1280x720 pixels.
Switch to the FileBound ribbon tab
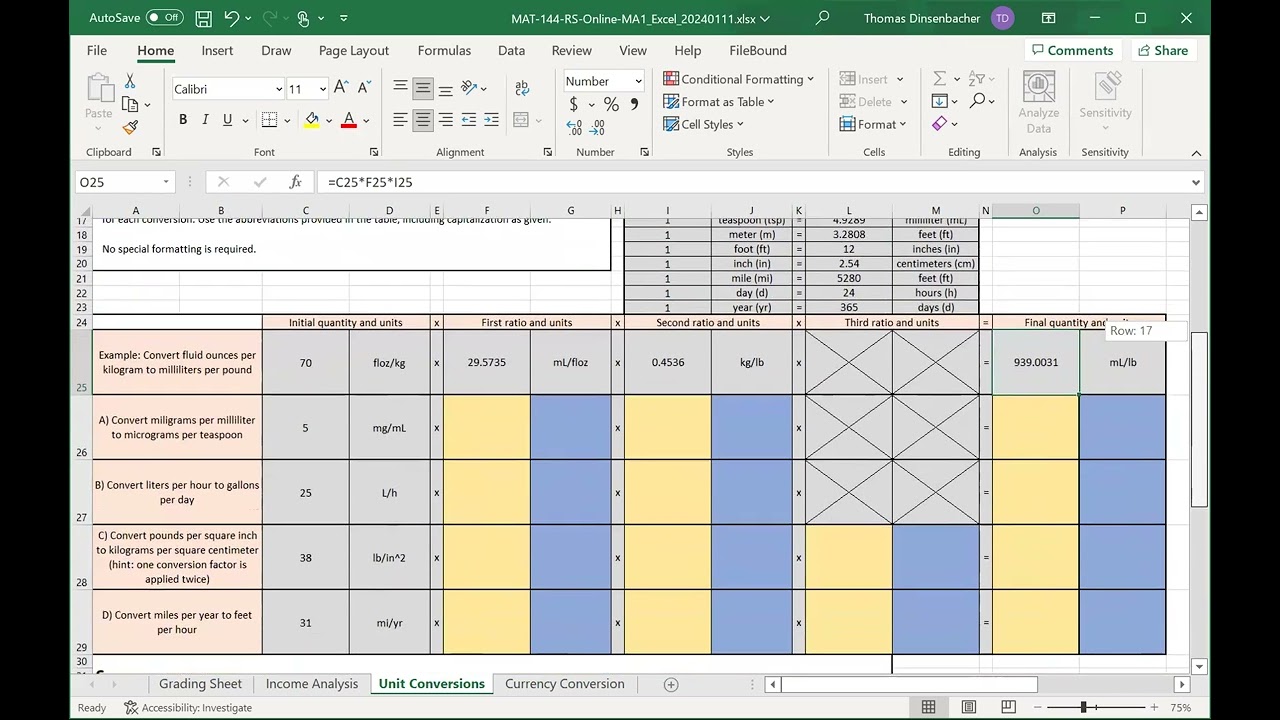tap(758, 50)
